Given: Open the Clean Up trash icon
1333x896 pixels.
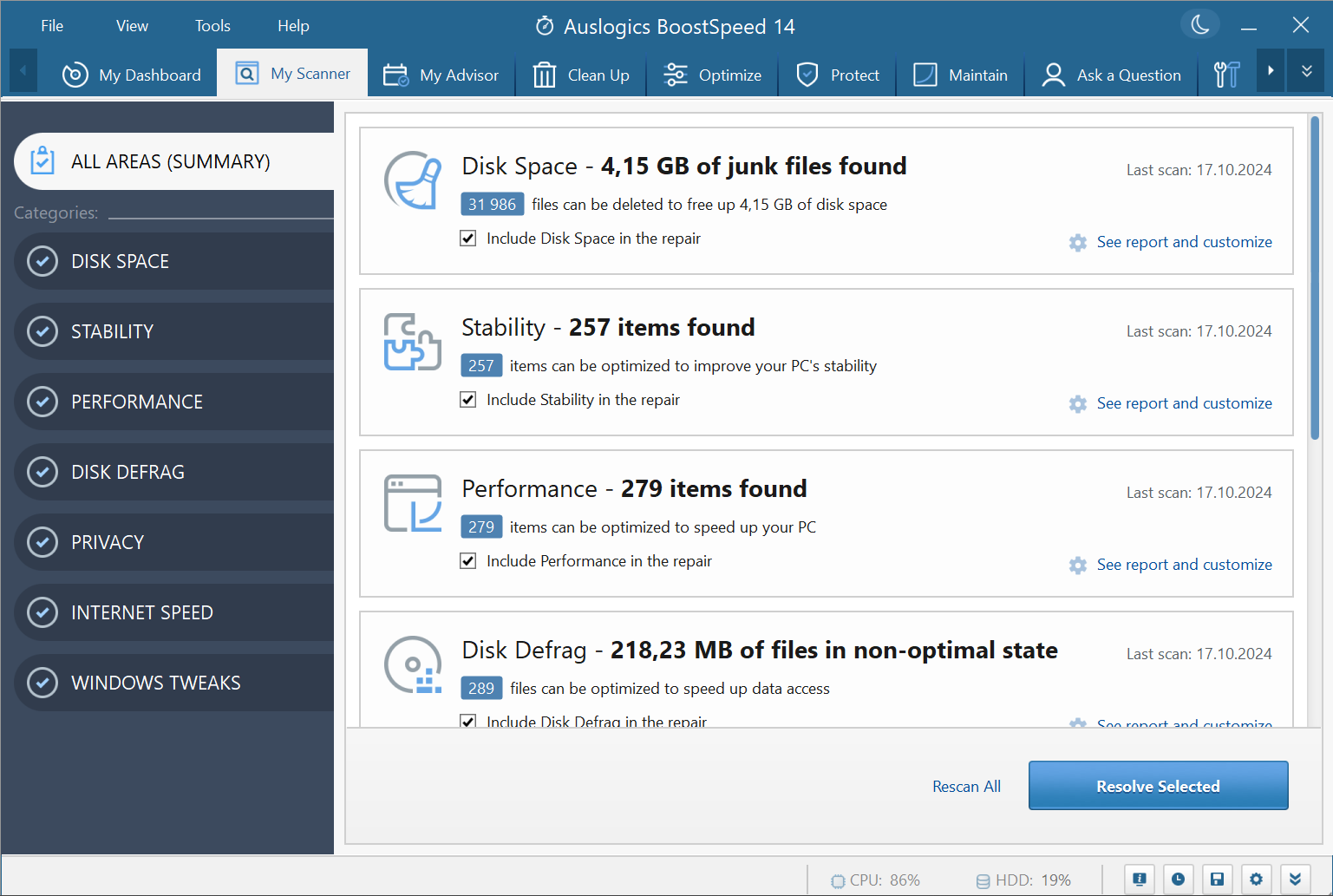Looking at the screenshot, I should [544, 75].
